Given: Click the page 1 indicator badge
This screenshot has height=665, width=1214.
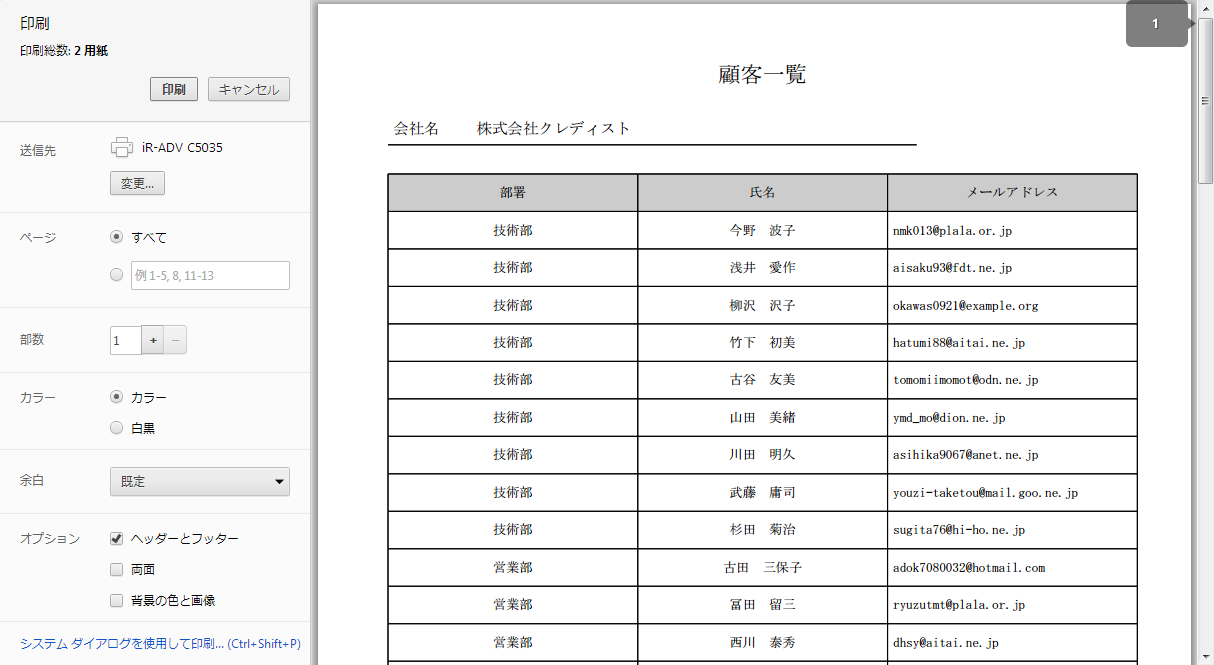Looking at the screenshot, I should pyautogui.click(x=1156, y=24).
